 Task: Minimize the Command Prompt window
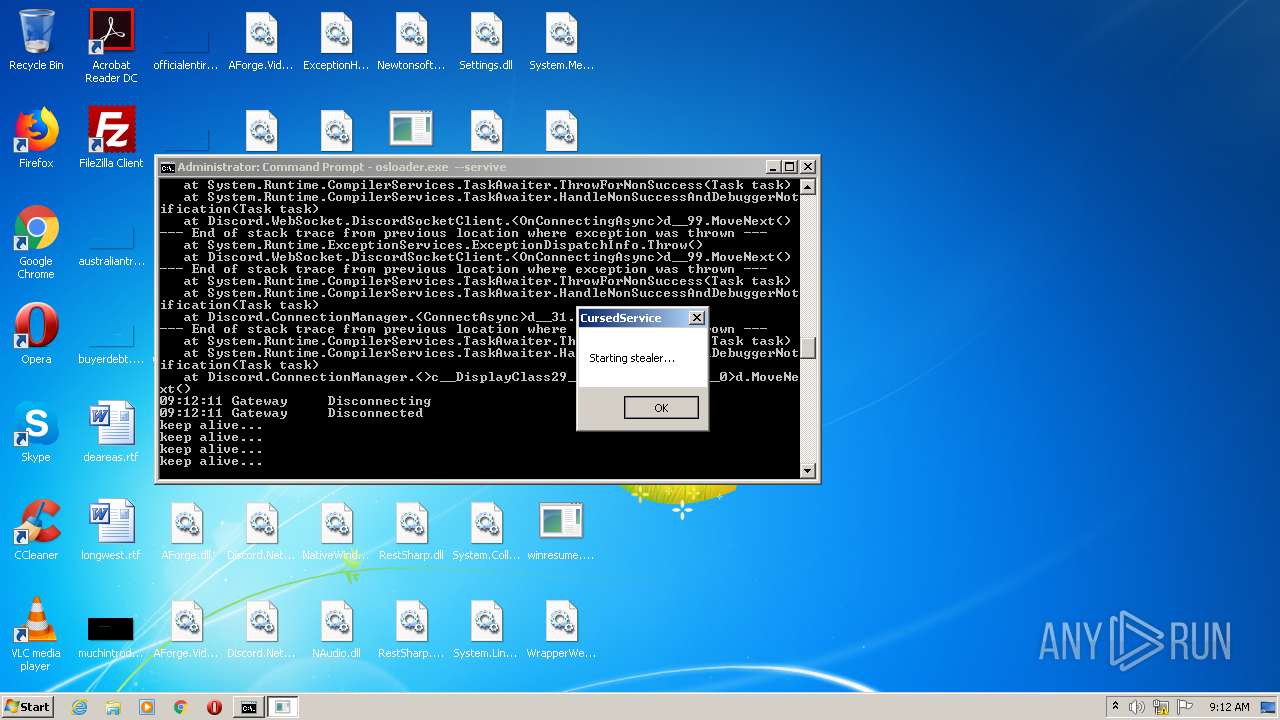(773, 167)
